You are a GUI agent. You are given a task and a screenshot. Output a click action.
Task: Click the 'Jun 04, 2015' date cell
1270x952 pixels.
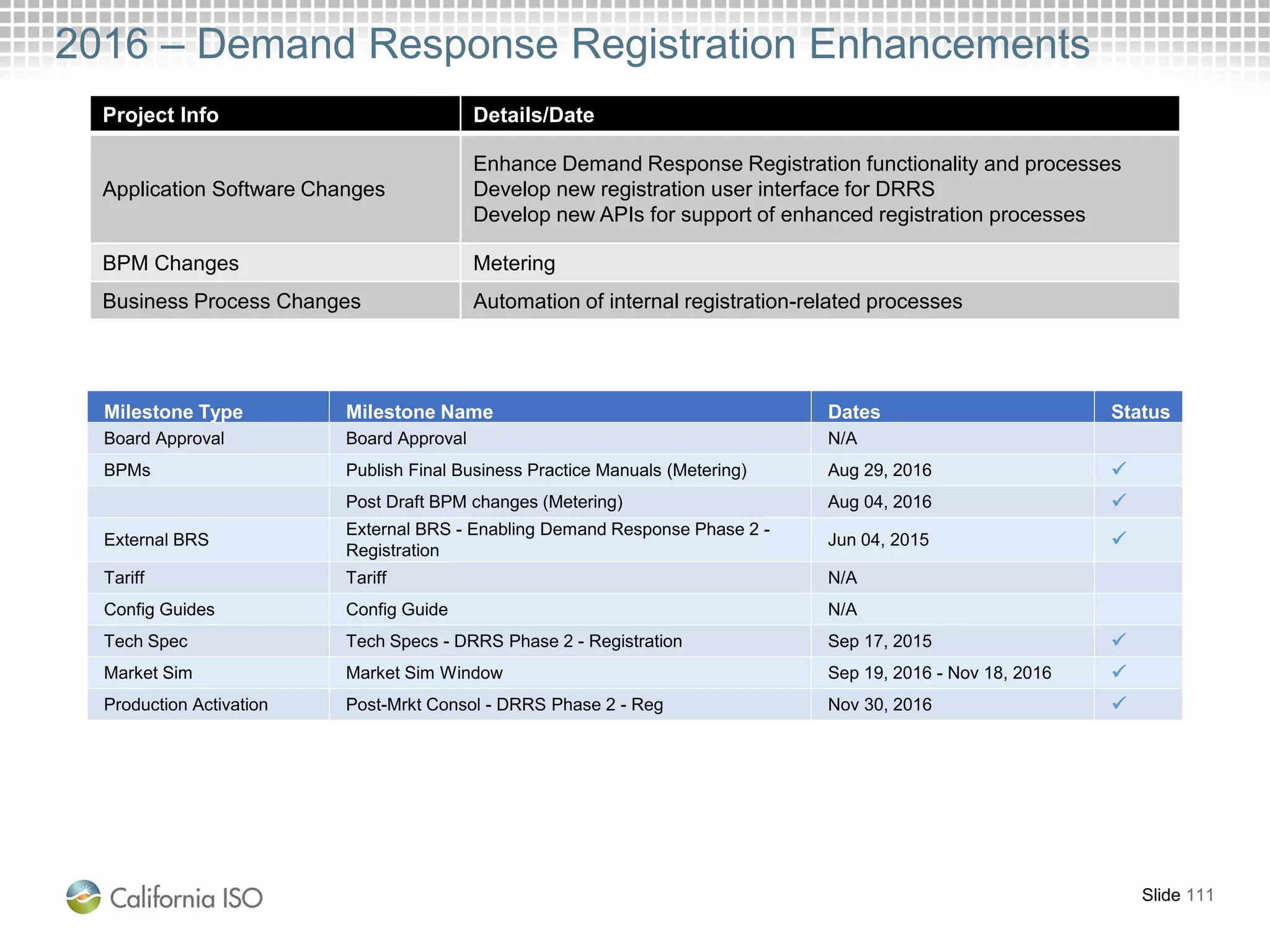click(952, 540)
